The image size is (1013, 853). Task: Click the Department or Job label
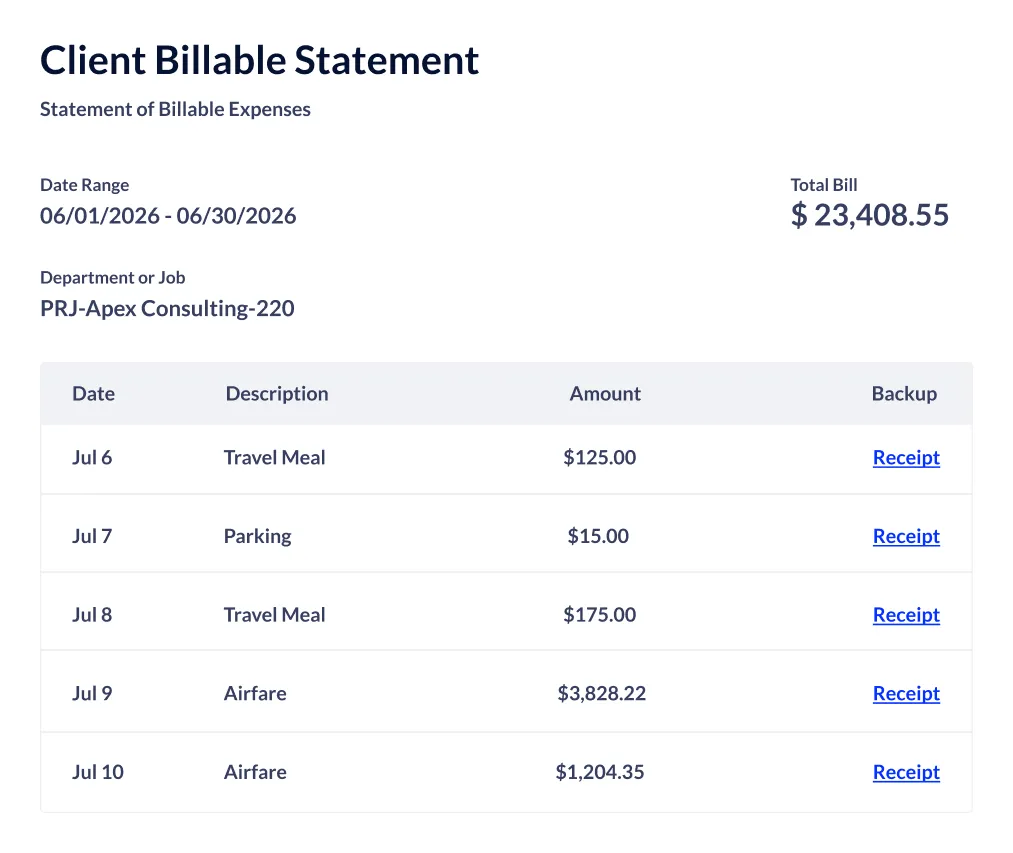click(x=112, y=278)
